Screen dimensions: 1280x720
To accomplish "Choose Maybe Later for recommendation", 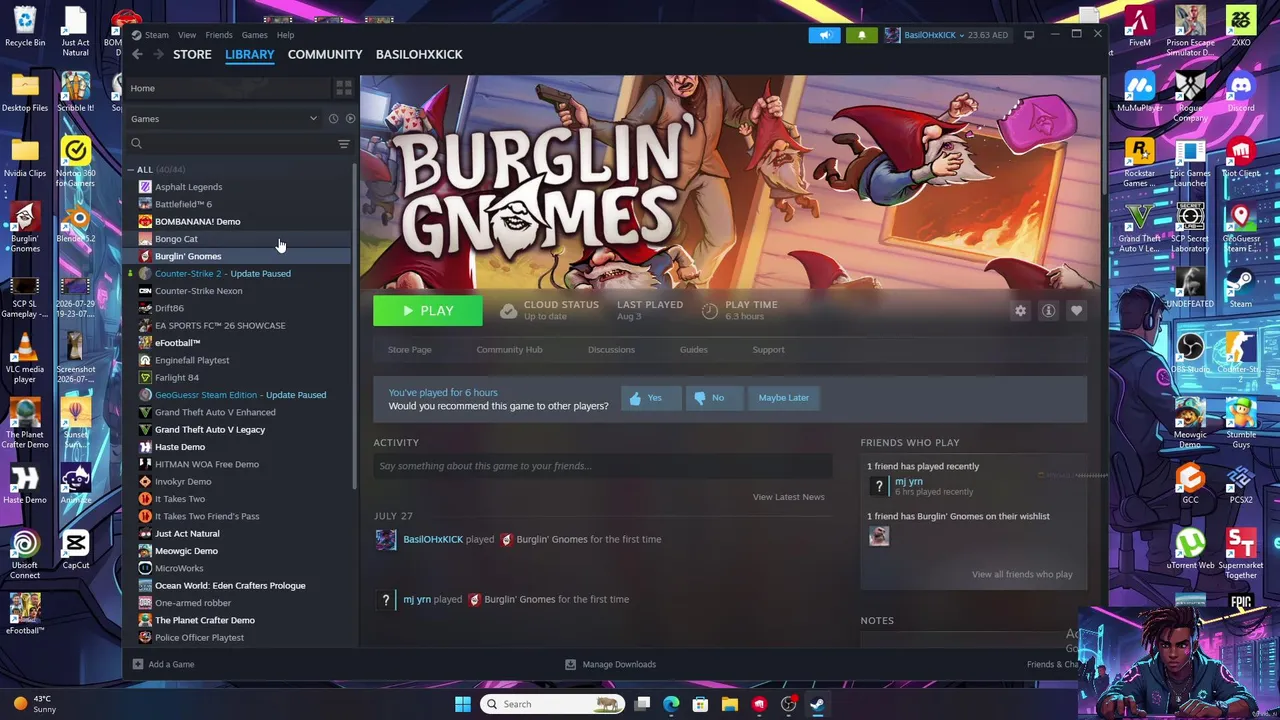I will click(x=784, y=398).
